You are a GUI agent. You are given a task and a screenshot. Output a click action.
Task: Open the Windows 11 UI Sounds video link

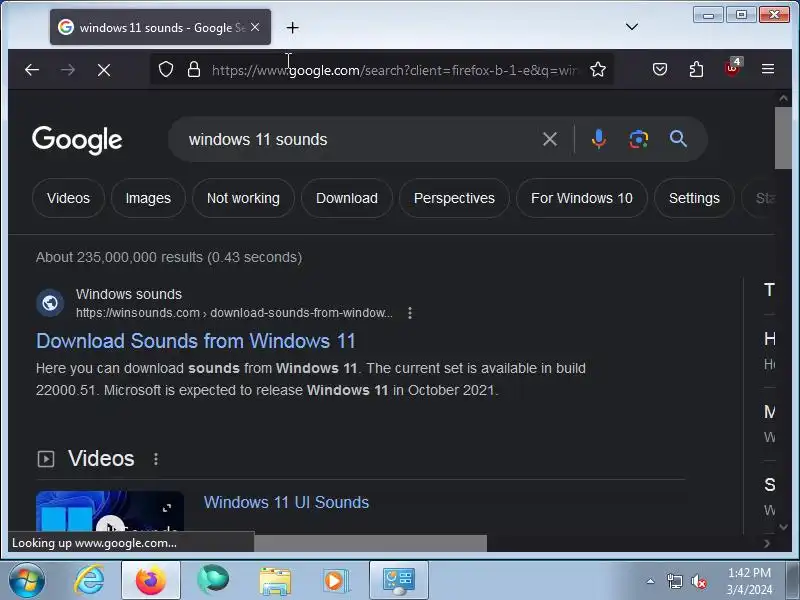coord(286,502)
